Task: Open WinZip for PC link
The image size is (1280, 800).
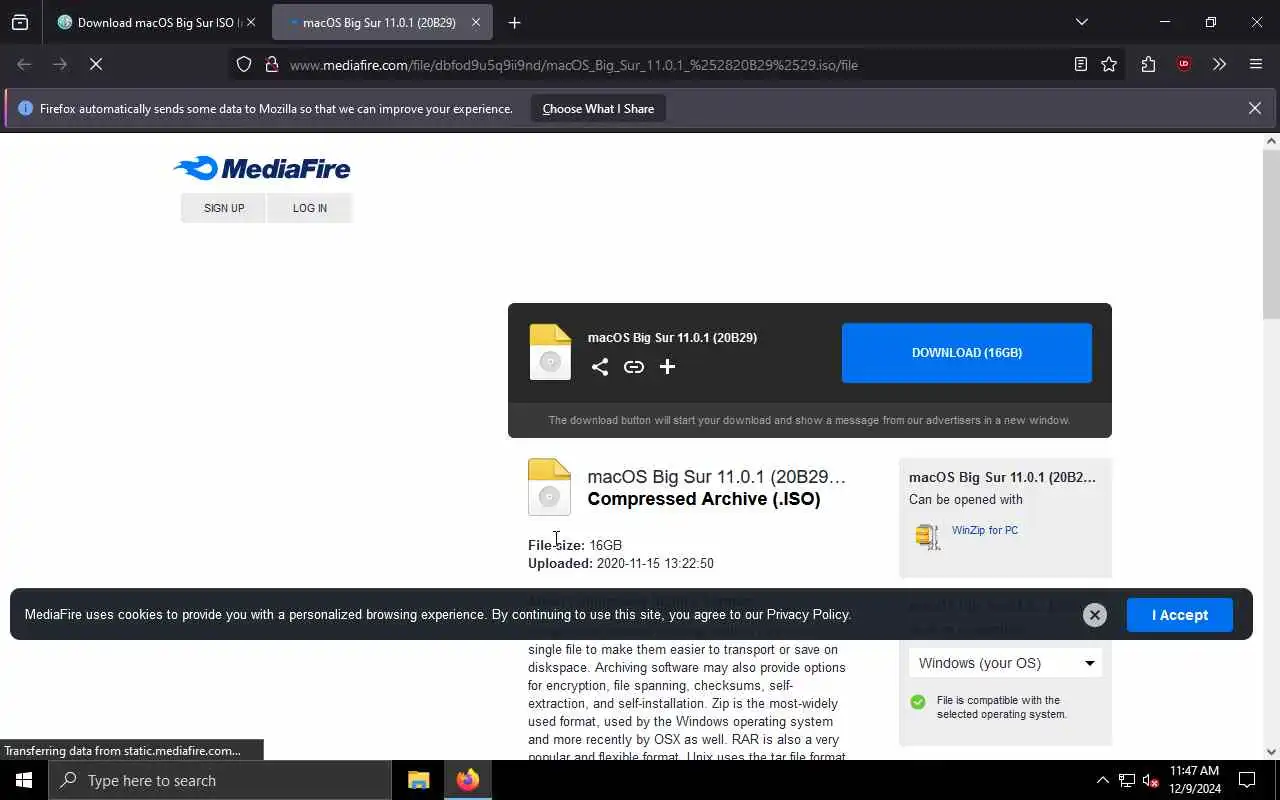Action: pyautogui.click(x=985, y=530)
